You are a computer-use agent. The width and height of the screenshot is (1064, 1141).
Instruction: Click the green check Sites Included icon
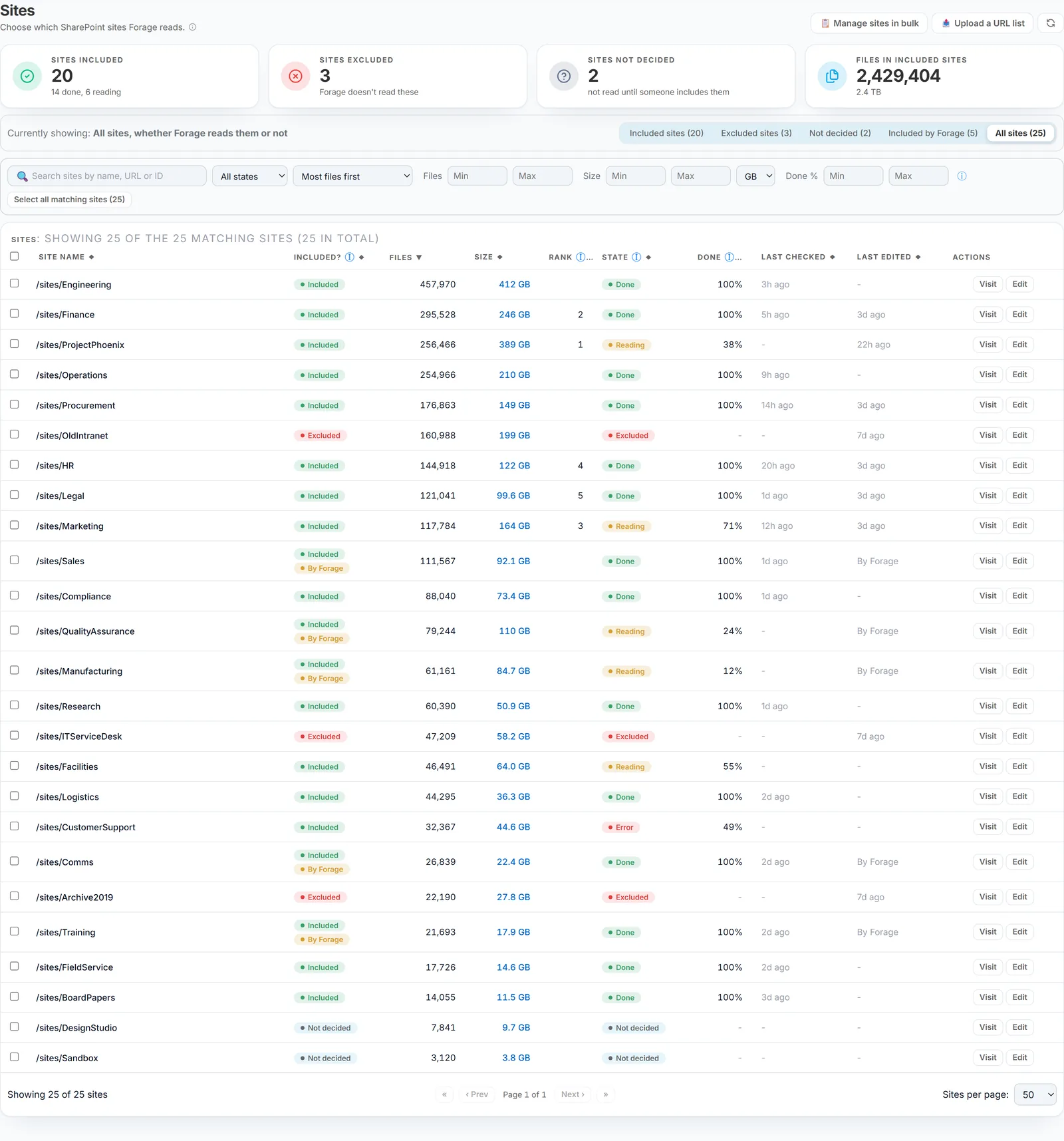pyautogui.click(x=27, y=76)
